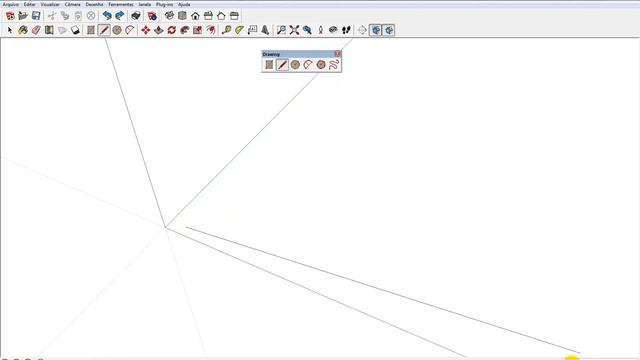Activate Zoom Window magnifier tool
The width and height of the screenshot is (640, 360).
click(281, 30)
